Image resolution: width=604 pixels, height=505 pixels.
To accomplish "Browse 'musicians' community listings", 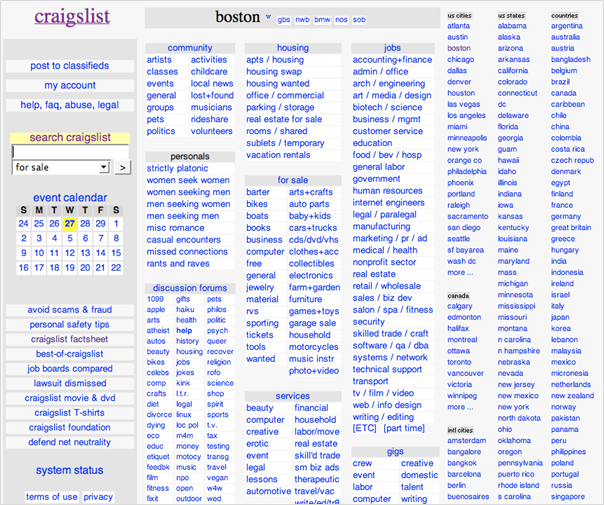I will pyautogui.click(x=211, y=107).
